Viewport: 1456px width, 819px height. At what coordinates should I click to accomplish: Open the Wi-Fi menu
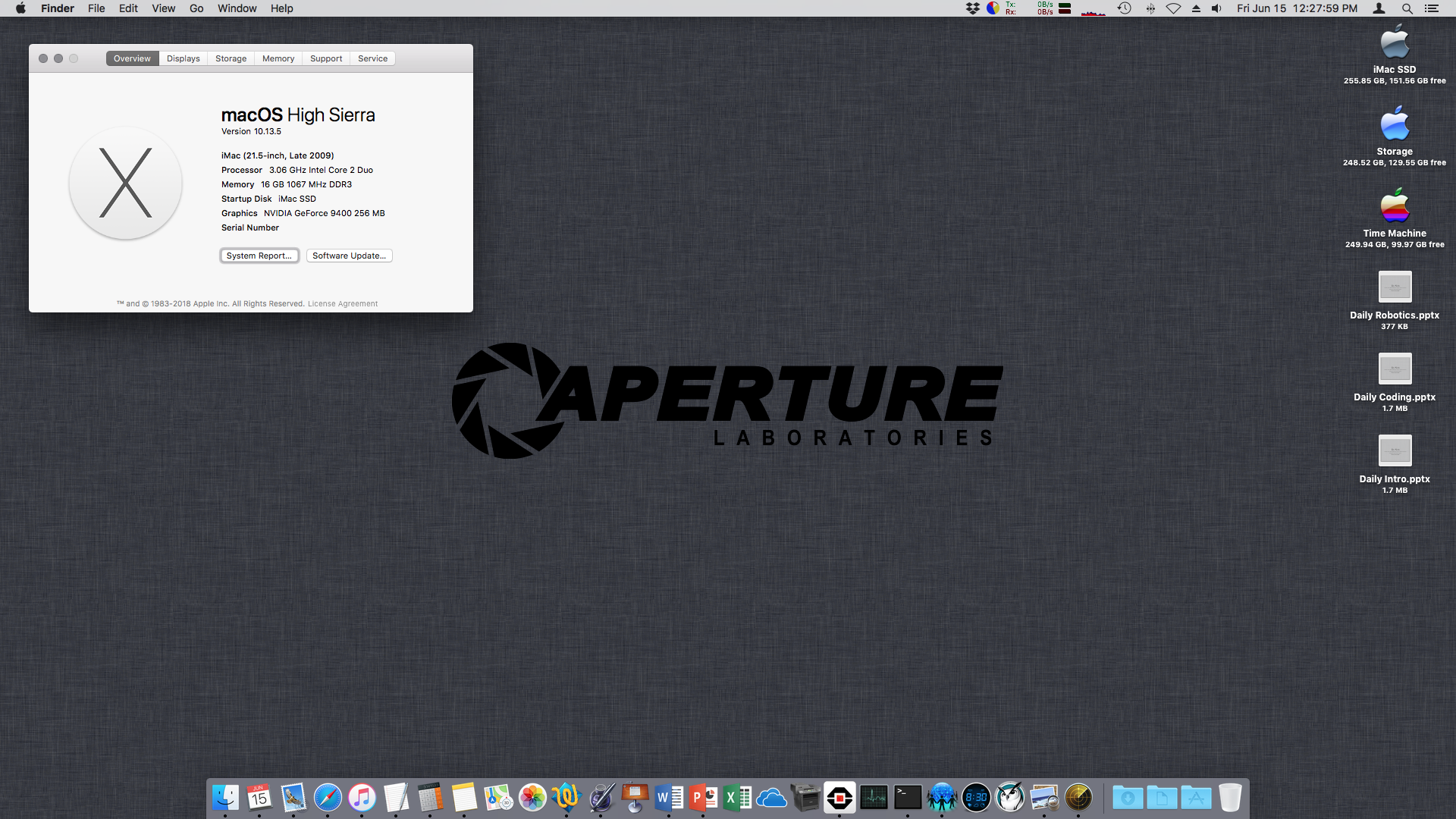[1173, 8]
